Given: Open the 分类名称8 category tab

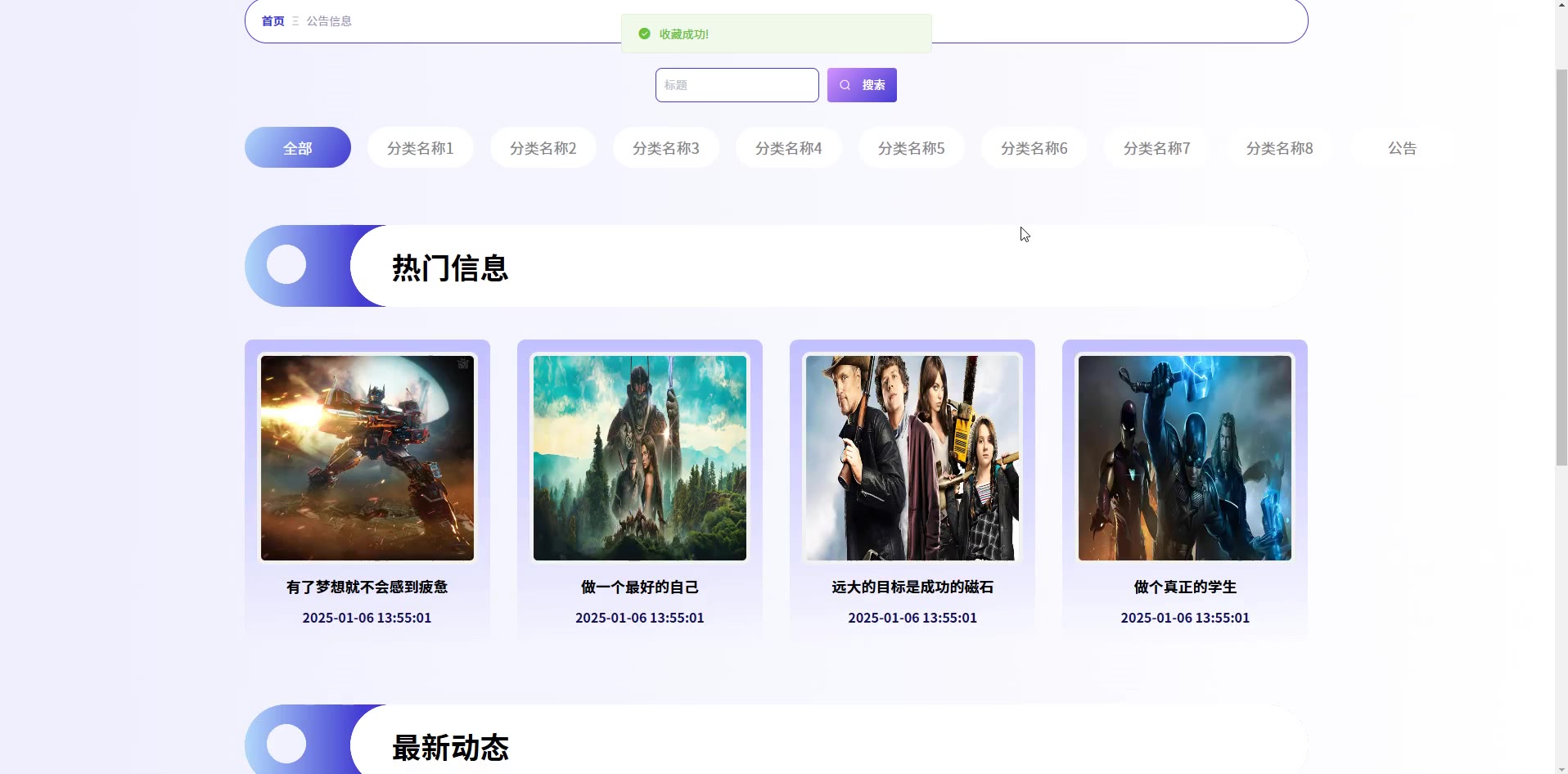Looking at the screenshot, I should click(x=1280, y=147).
